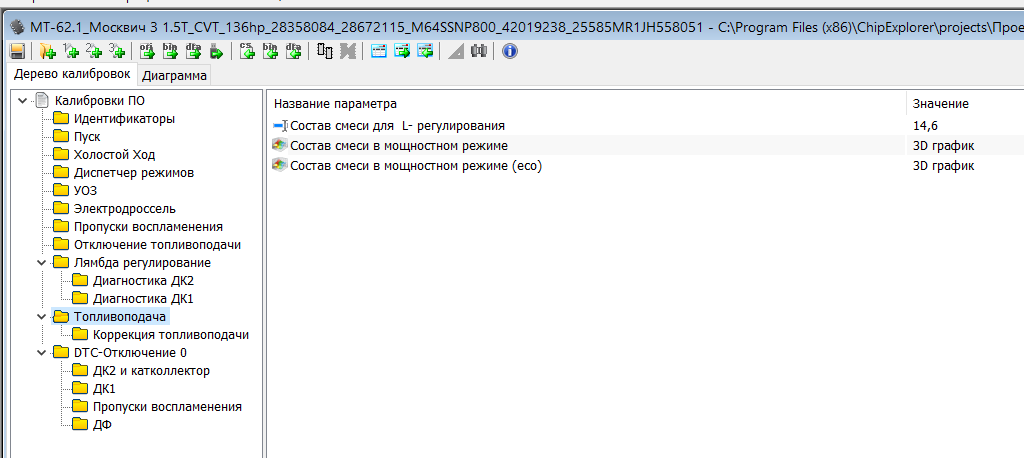Click the add item 2 toolbar icon
1024x458 pixels.
[x=94, y=51]
